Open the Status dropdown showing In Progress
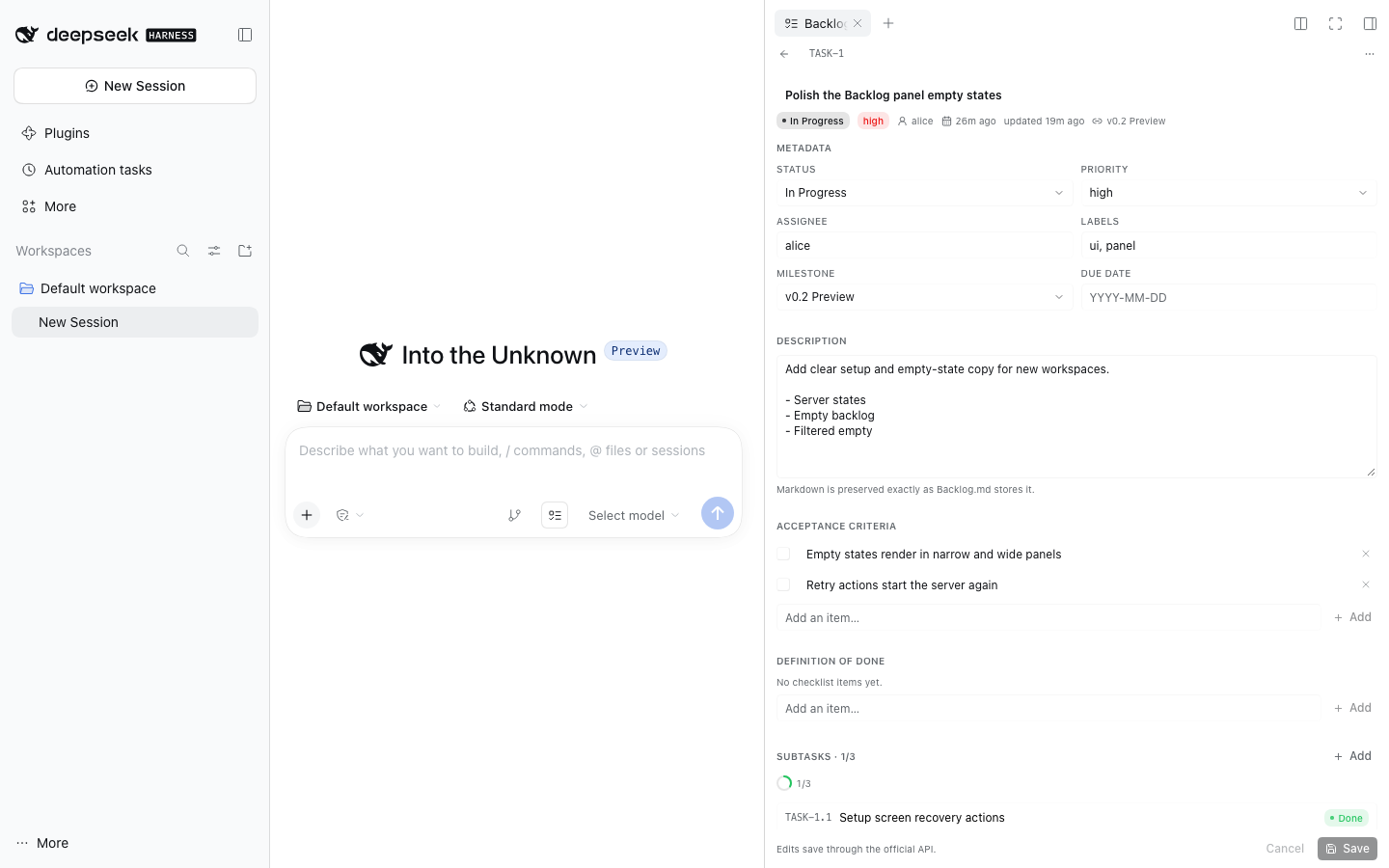1389x868 pixels. click(x=924, y=193)
